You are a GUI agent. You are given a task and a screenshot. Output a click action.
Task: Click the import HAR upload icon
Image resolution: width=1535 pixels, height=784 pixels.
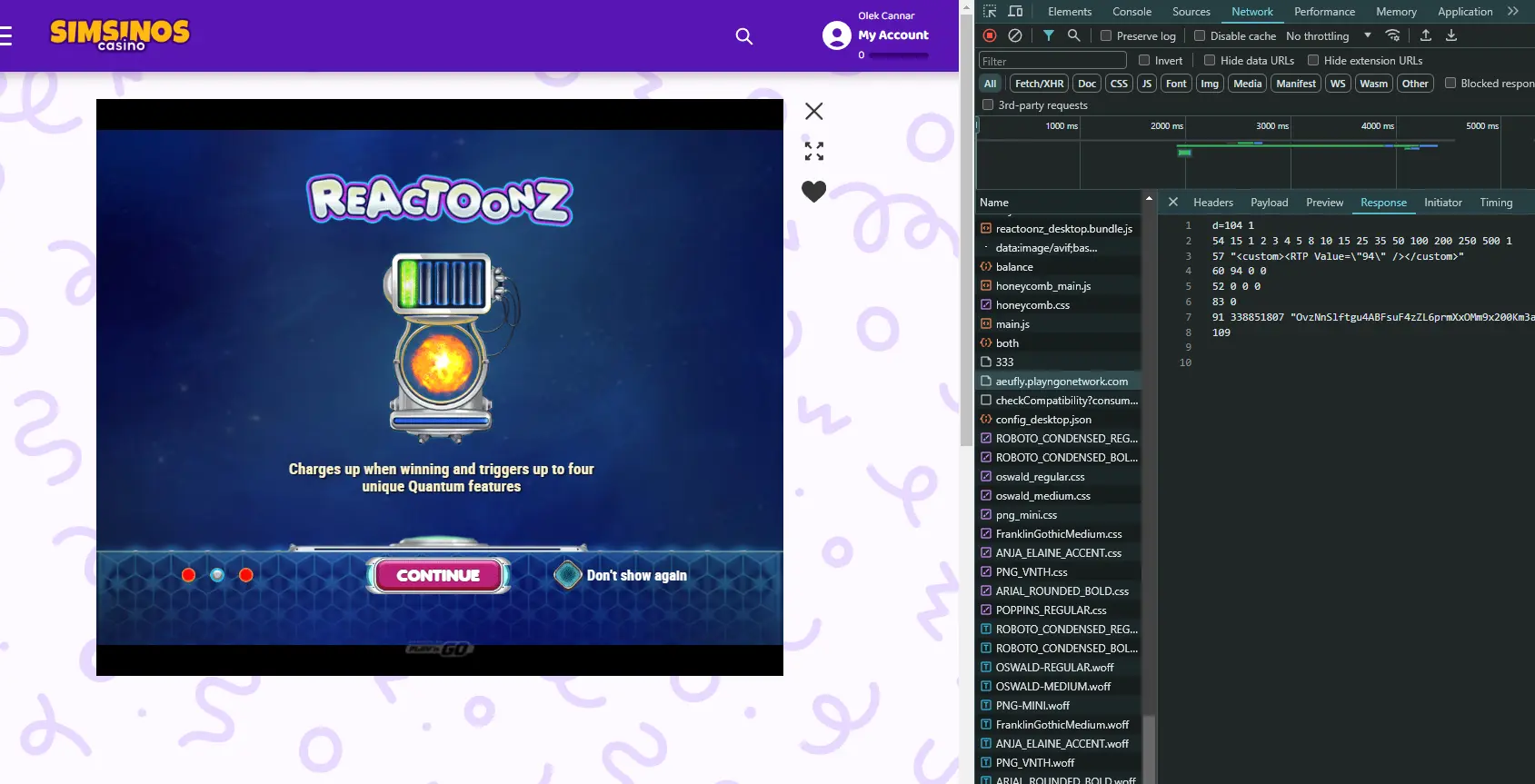(1426, 35)
